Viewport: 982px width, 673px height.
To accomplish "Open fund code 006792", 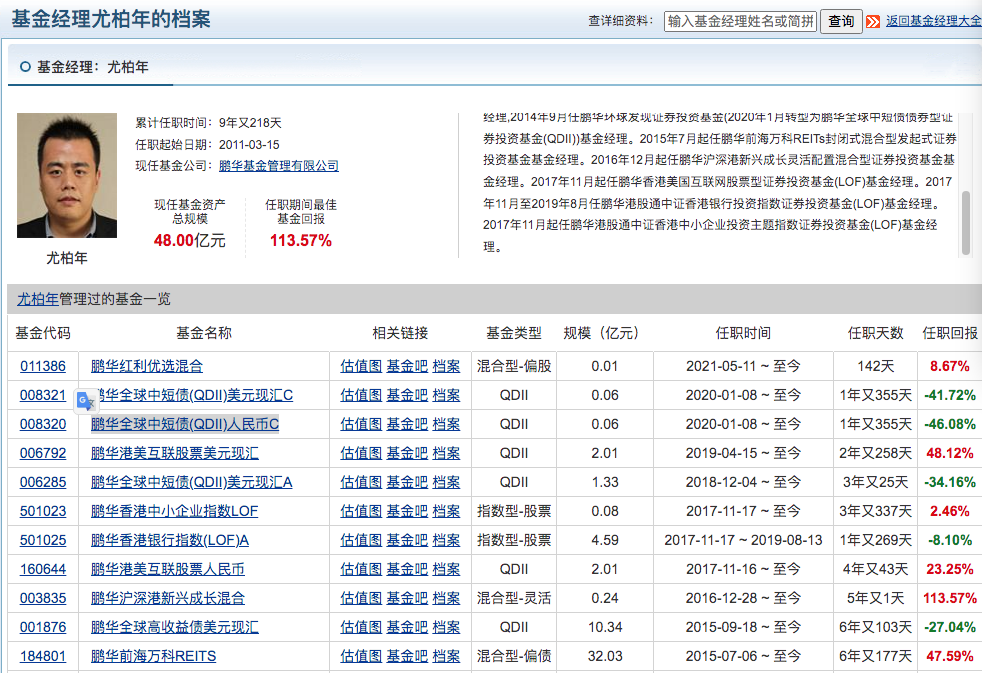I will (x=43, y=453).
